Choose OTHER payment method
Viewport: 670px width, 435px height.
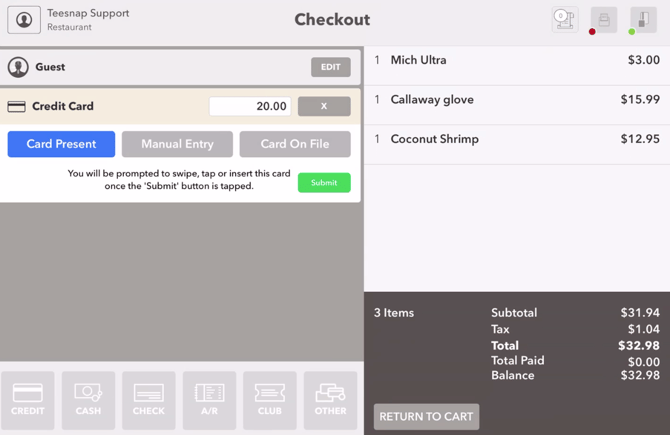[330, 400]
